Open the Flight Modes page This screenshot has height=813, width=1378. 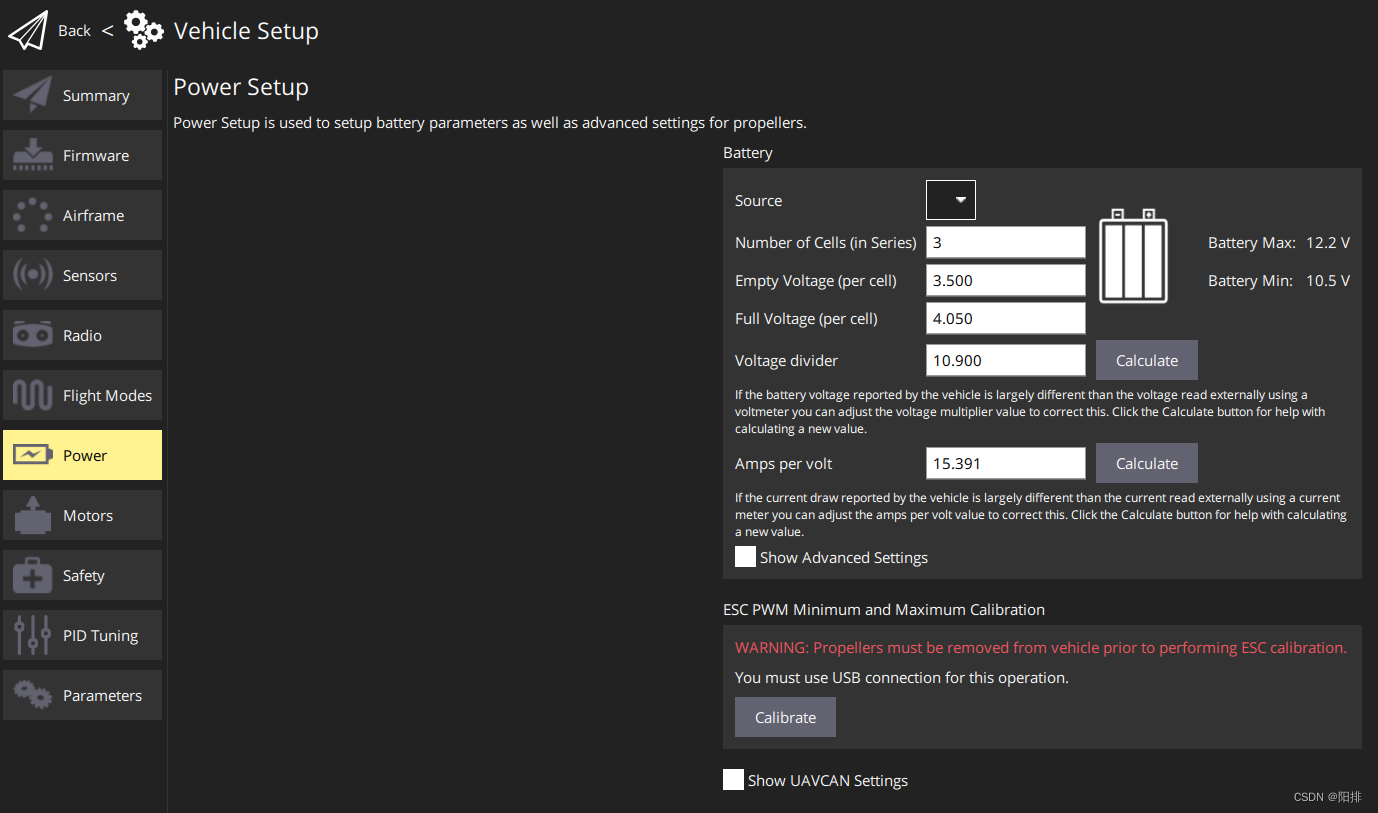pyautogui.click(x=82, y=395)
